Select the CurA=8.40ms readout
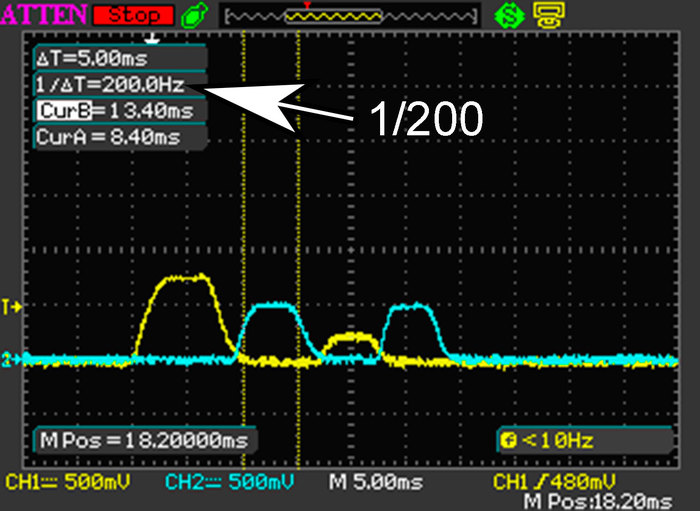 pos(120,137)
